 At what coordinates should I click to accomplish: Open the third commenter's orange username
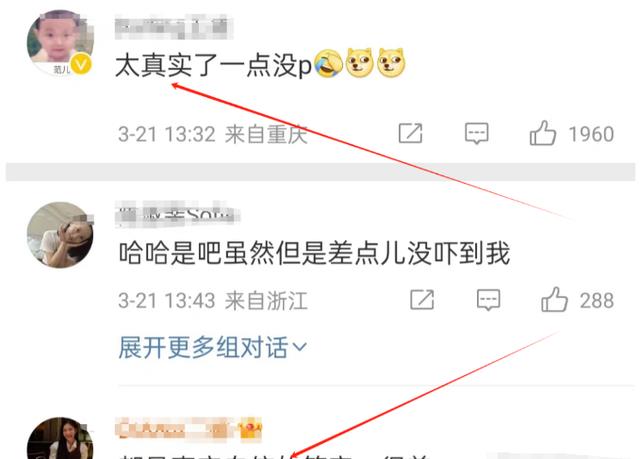[x=172, y=428]
